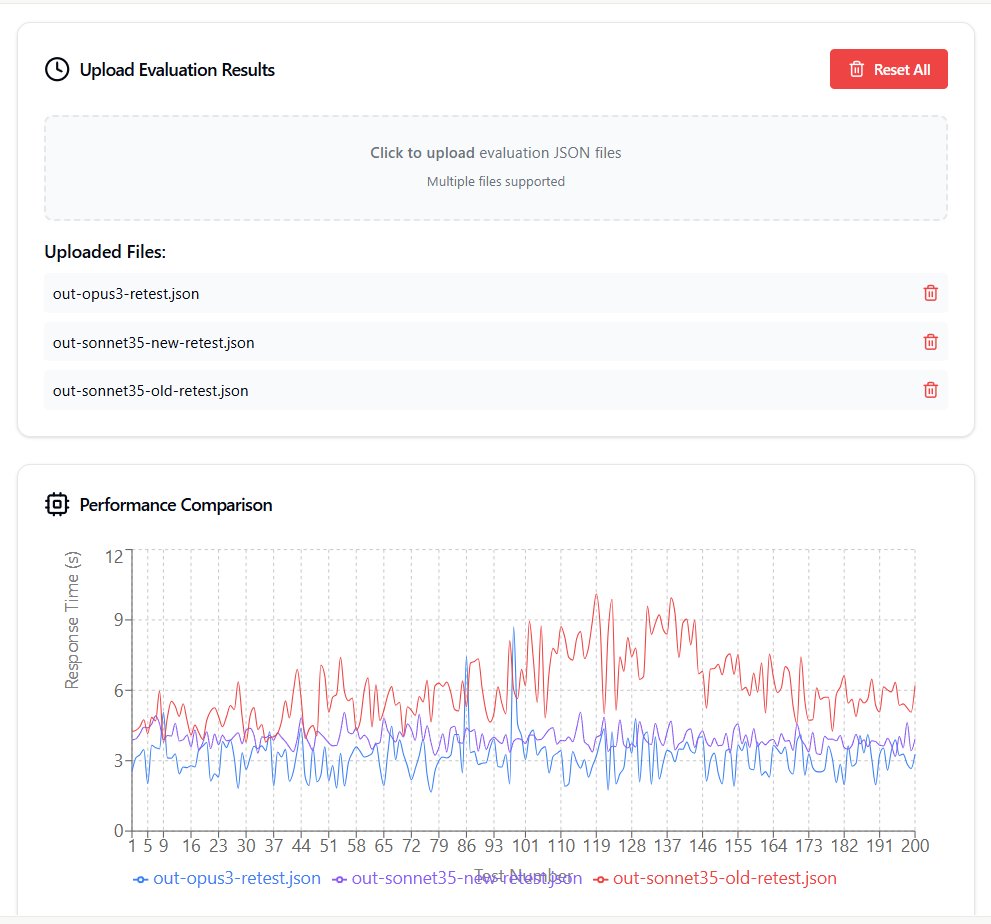Hide the out-sonnet35-new-retest.json series via legend text
This screenshot has height=924, width=991.
coord(467,879)
